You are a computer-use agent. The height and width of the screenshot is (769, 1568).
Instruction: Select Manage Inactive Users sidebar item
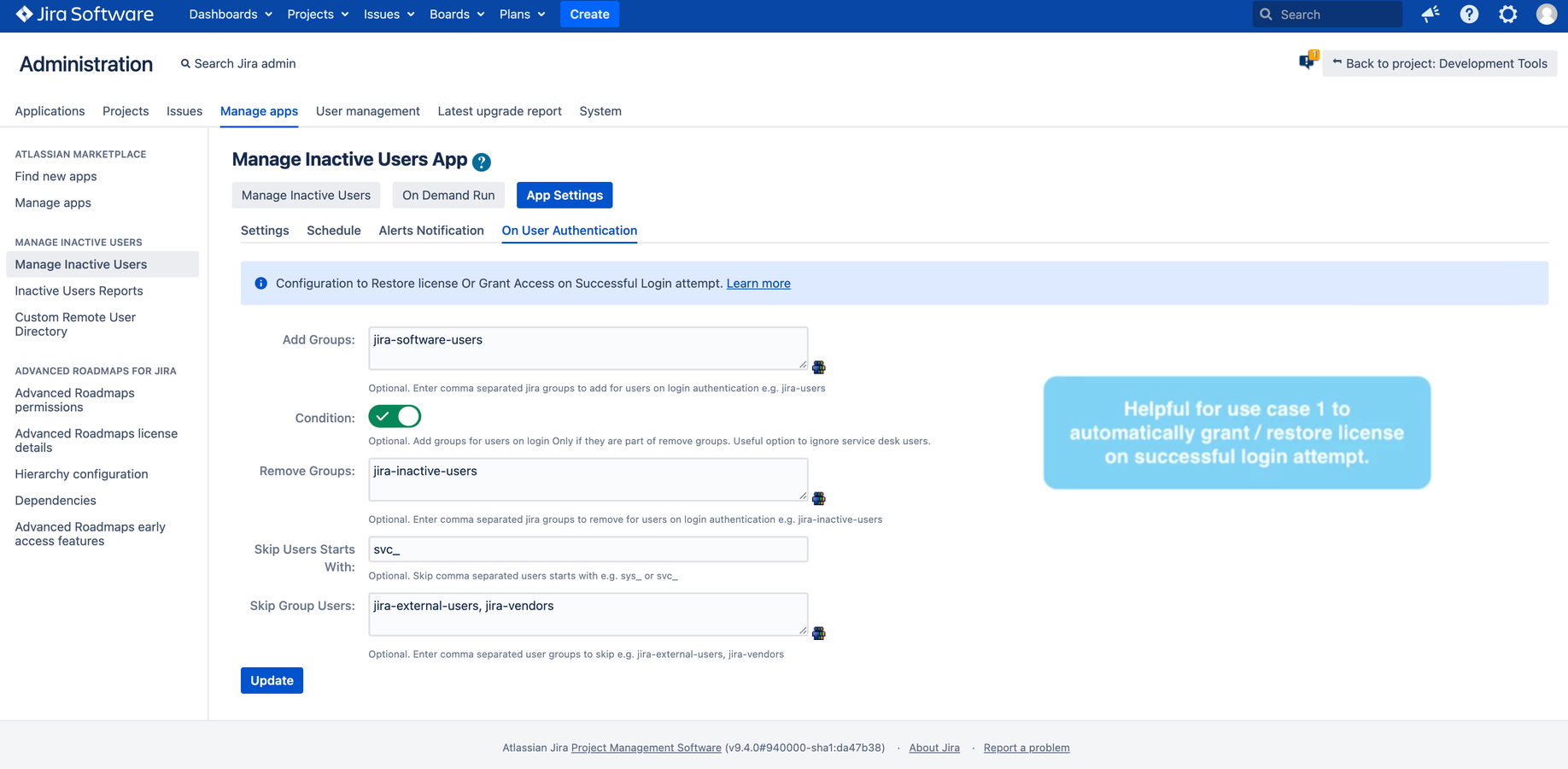(x=102, y=264)
